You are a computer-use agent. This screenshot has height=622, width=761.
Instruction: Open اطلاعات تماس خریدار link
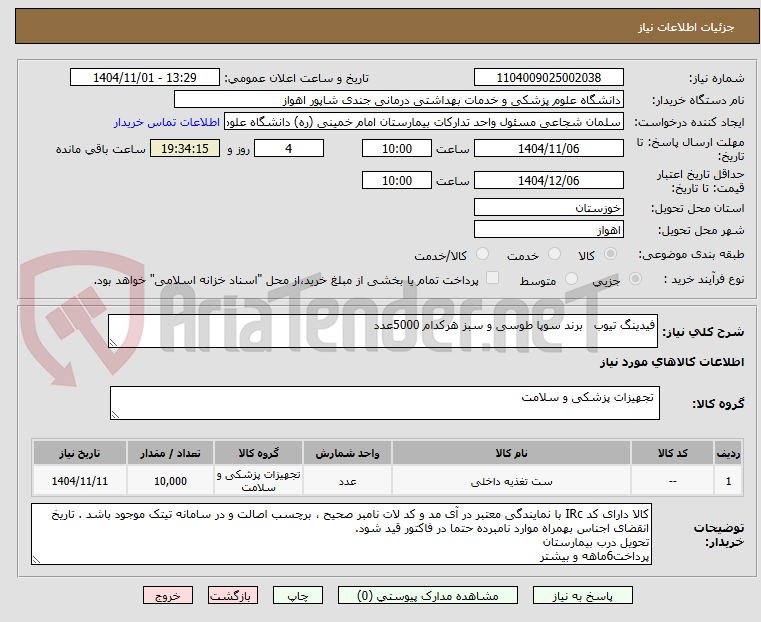point(167,122)
